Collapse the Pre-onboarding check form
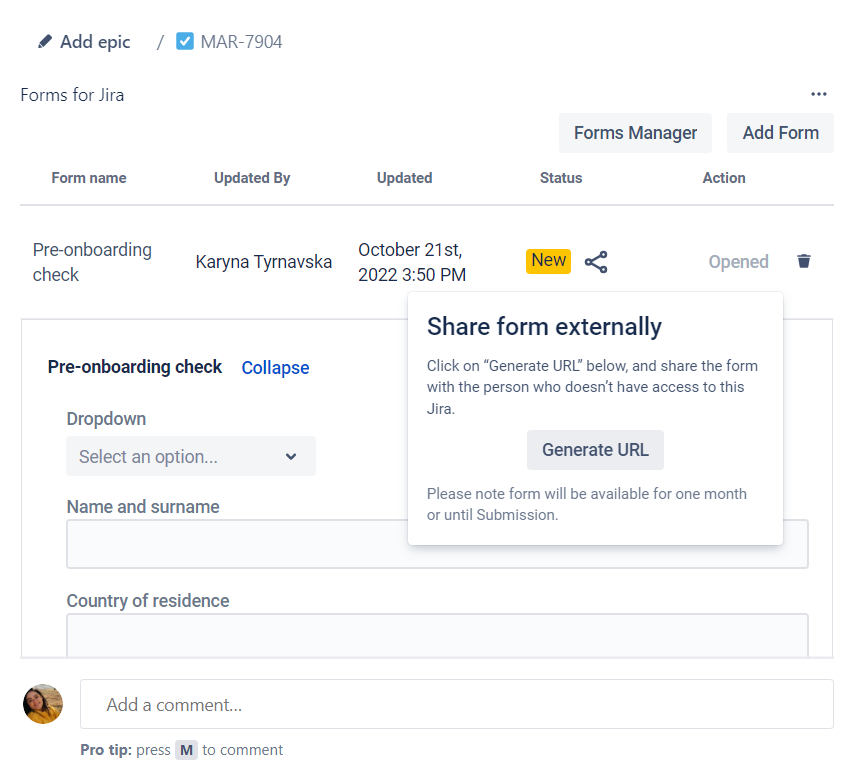The width and height of the screenshot is (854, 764). (x=275, y=367)
